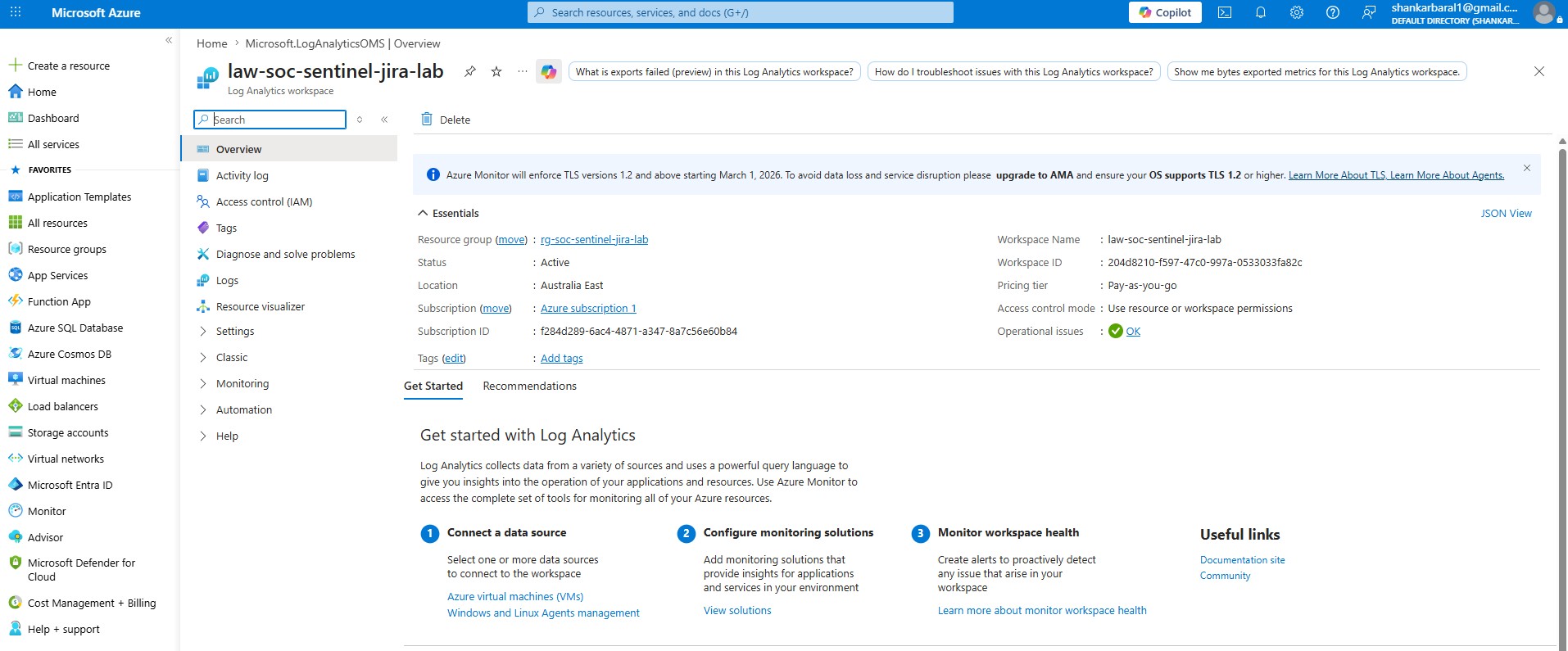Screen dimensions: 1568x651
Task: Select the Get Started tab
Action: point(433,386)
